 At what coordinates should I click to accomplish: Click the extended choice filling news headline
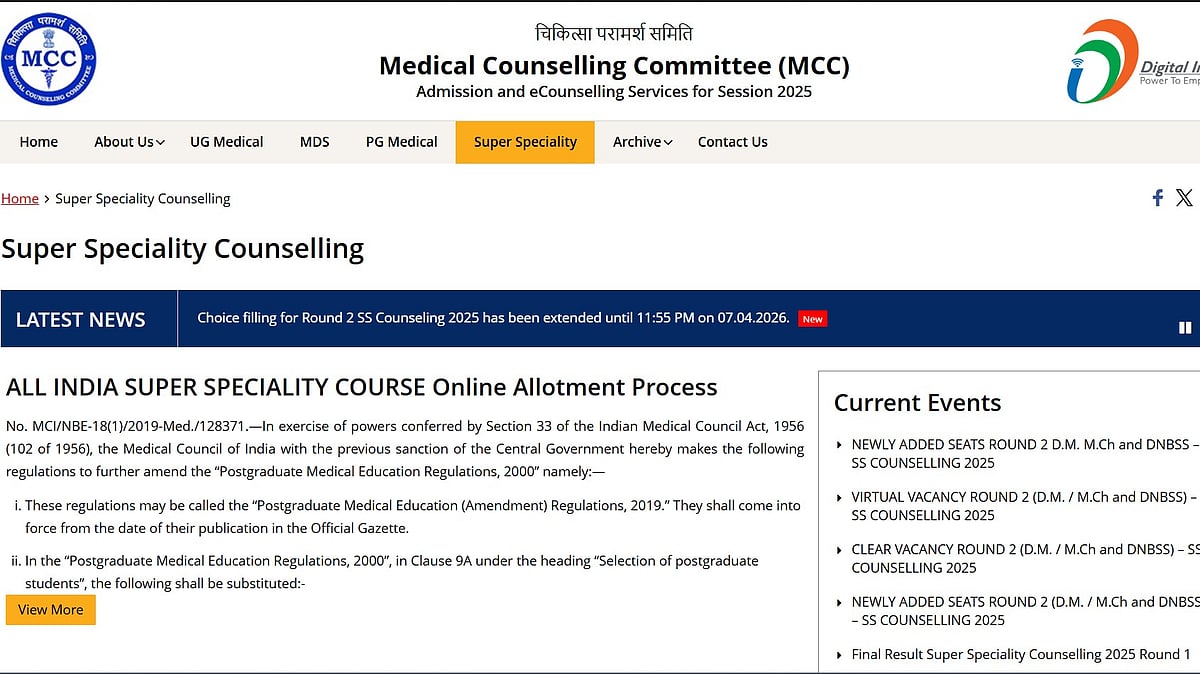[493, 318]
